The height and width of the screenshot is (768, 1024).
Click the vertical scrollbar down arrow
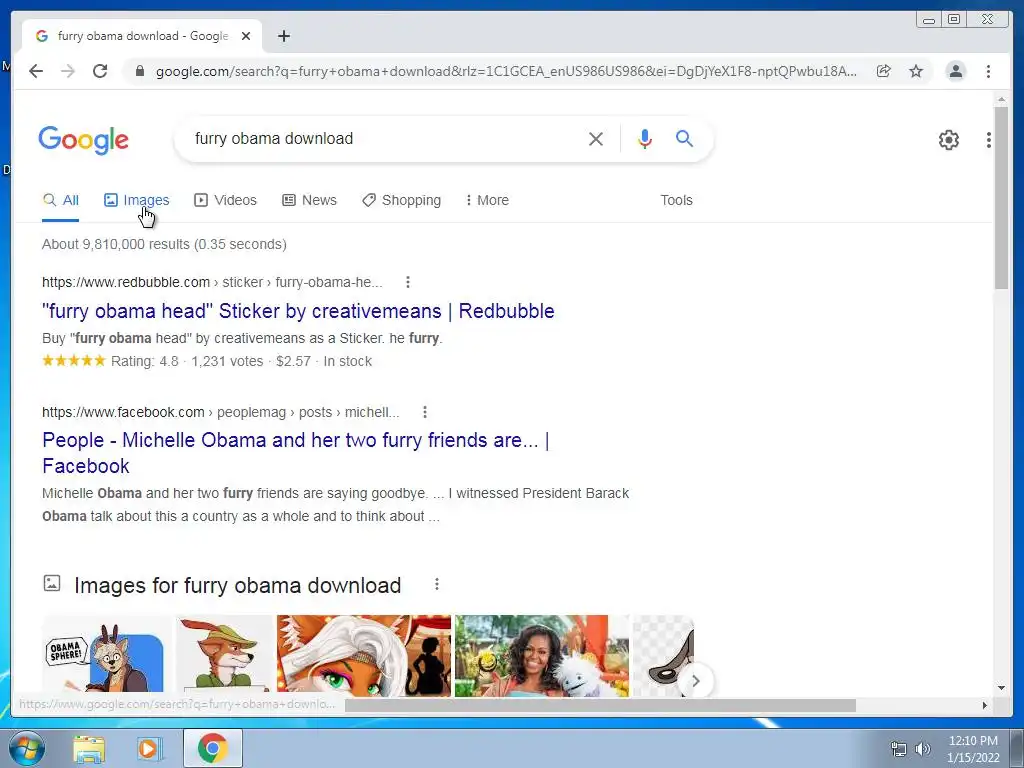pos(1001,687)
